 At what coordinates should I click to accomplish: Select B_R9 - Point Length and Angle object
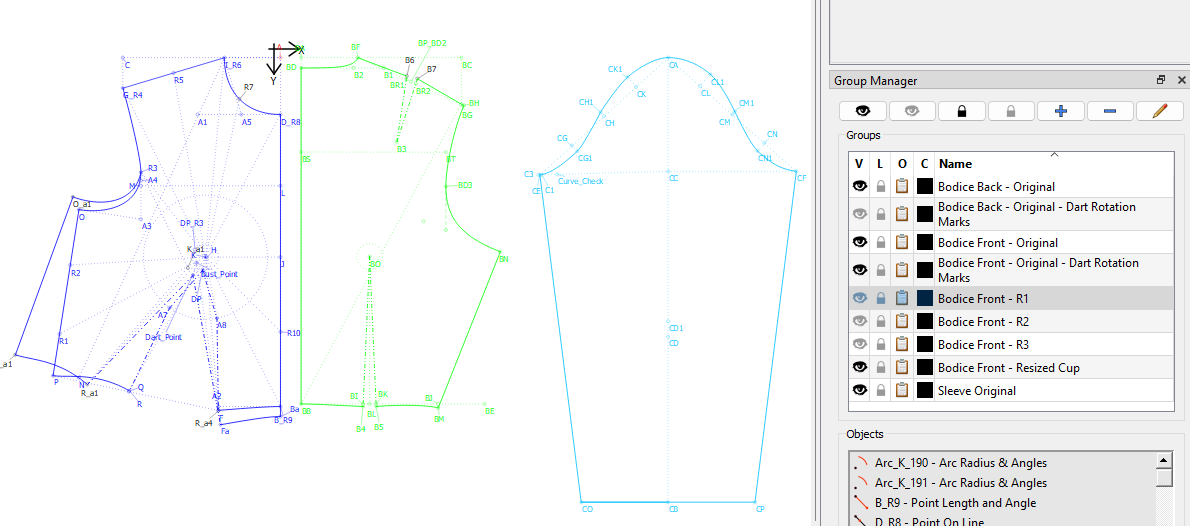[955, 503]
